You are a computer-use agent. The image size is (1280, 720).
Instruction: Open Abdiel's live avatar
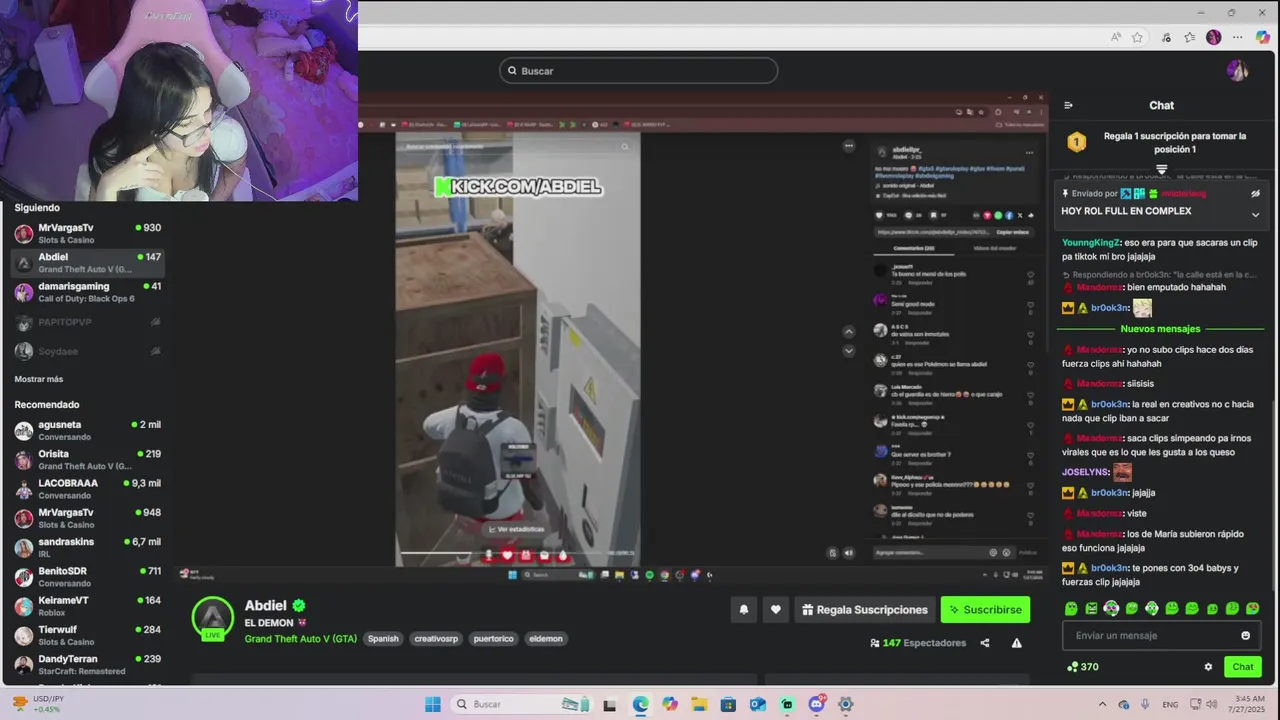[213, 618]
